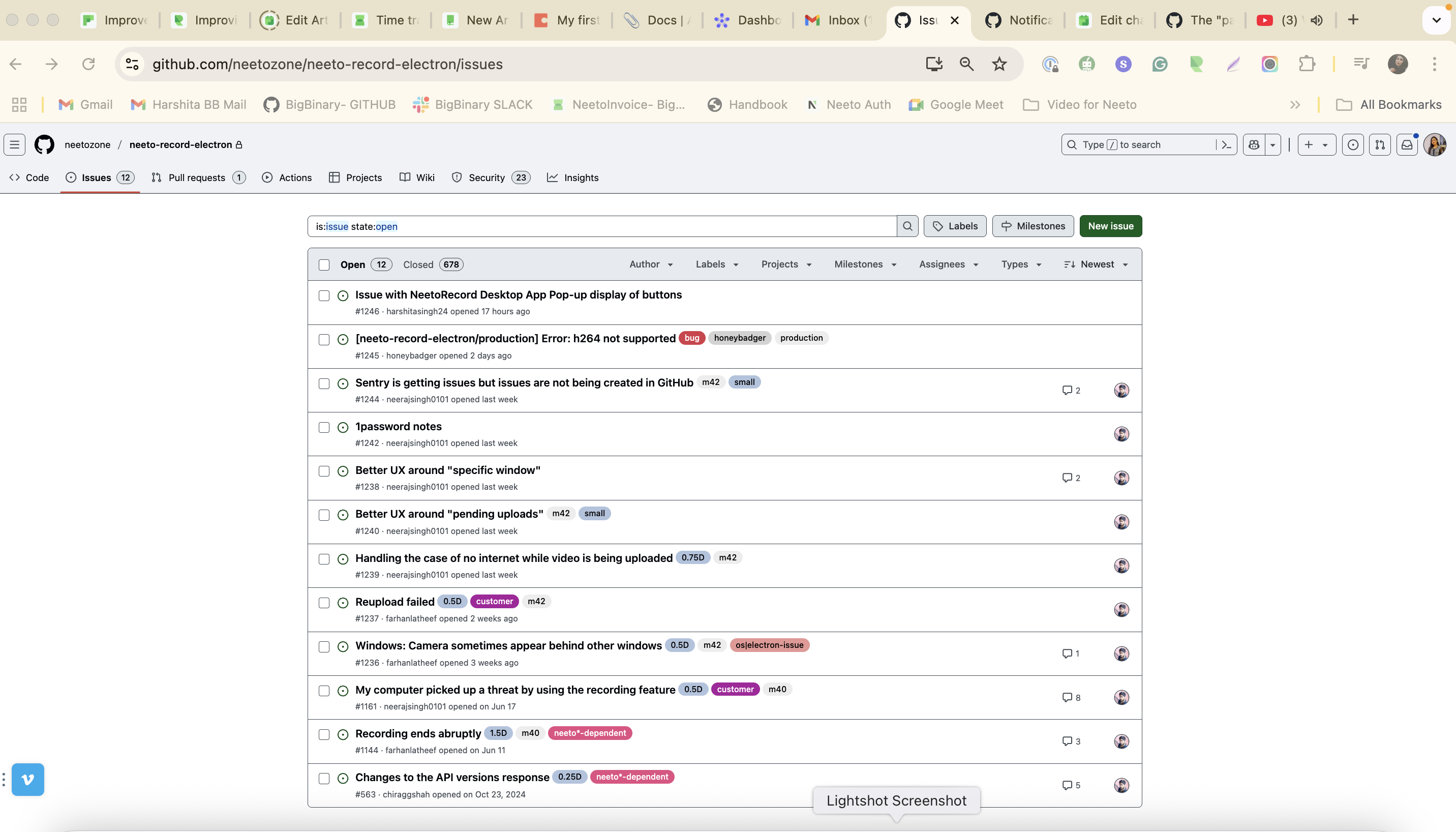Click Vimeo record widget icon

[27, 779]
